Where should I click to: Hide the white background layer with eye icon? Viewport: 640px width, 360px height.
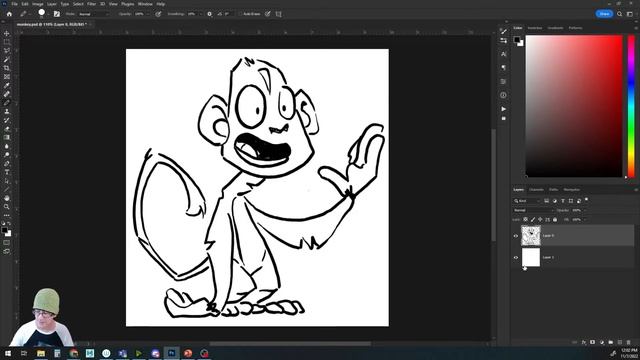click(516, 258)
